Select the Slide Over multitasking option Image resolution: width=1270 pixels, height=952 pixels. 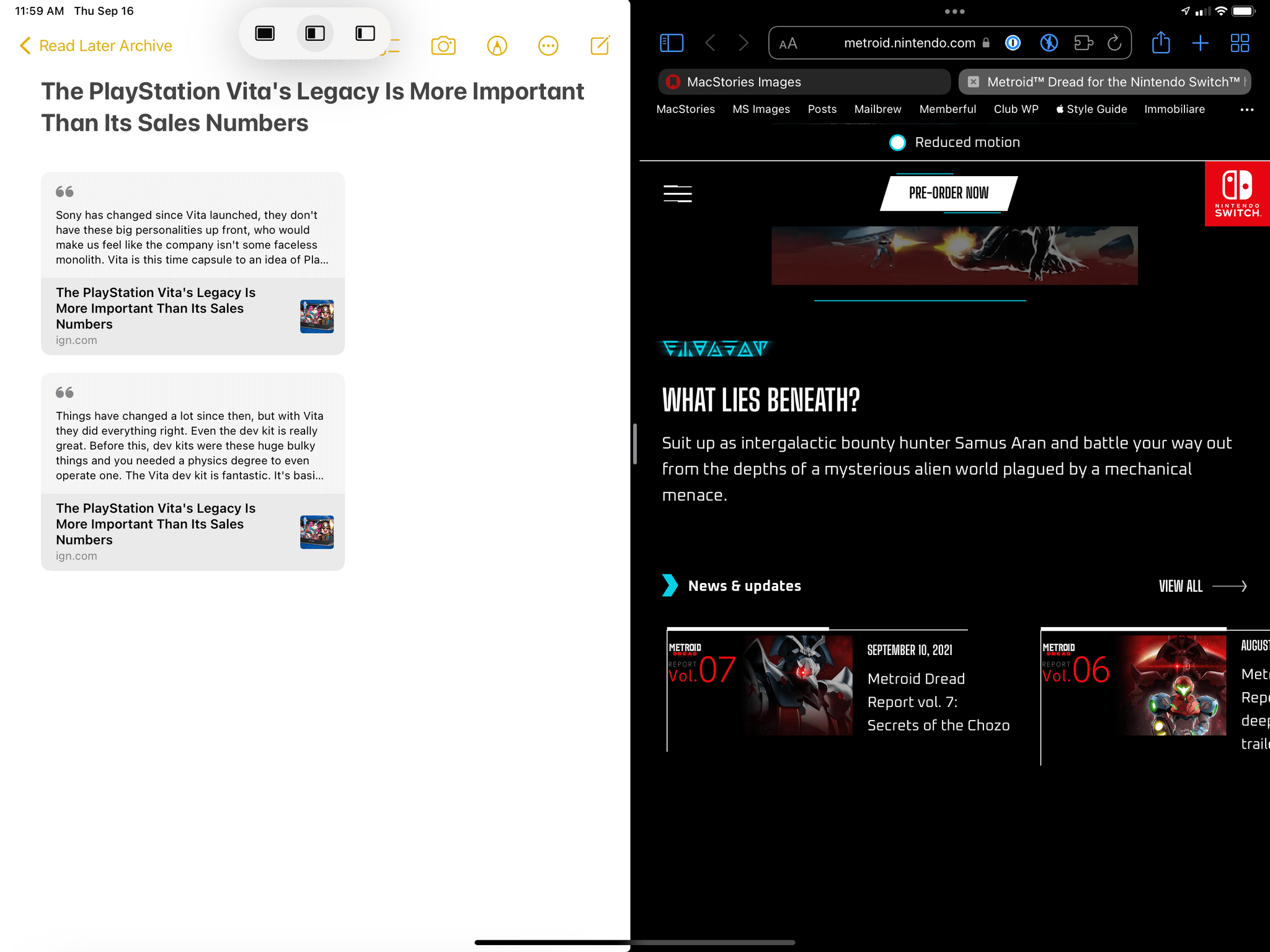click(x=365, y=33)
